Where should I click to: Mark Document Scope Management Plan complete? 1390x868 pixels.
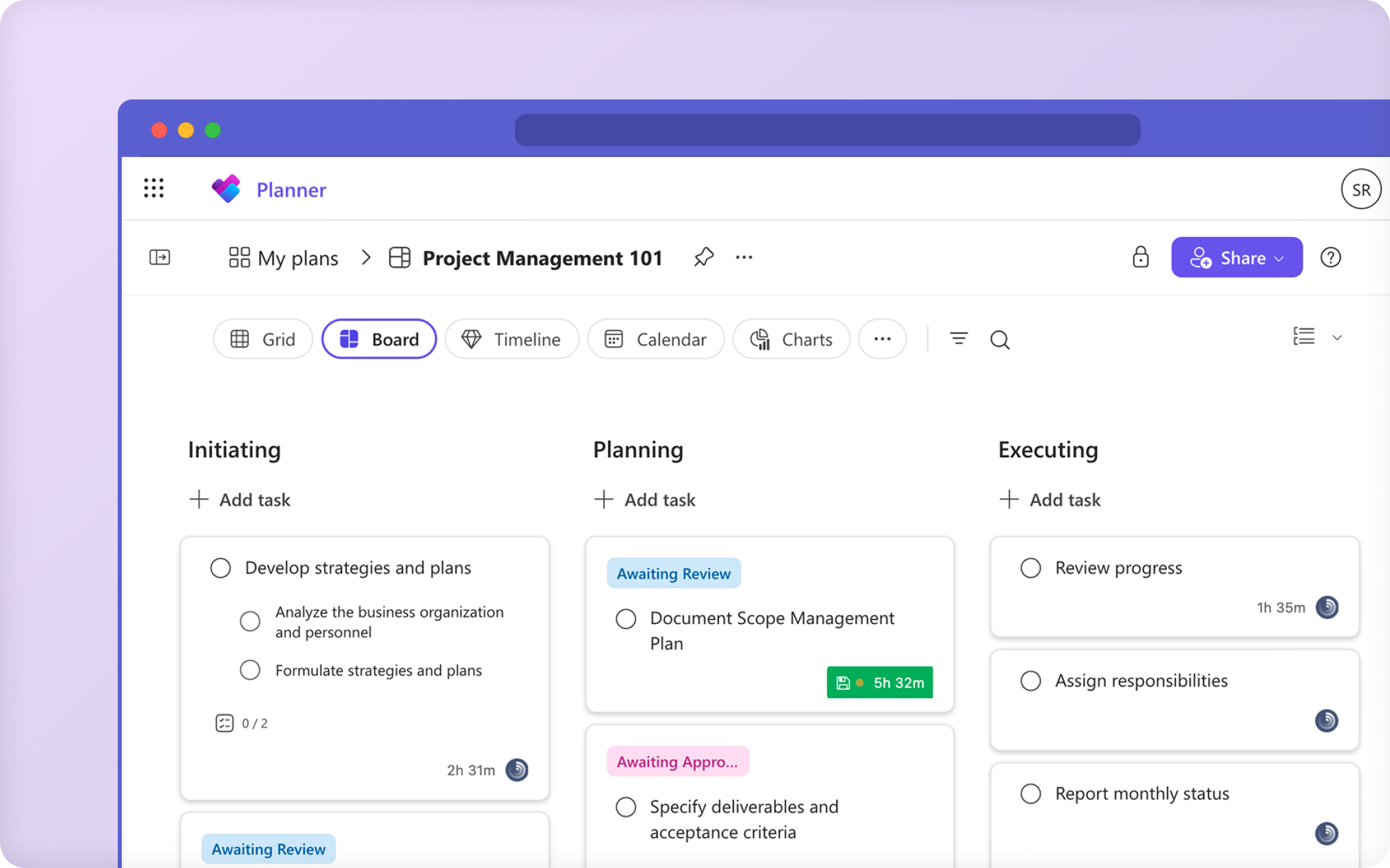pos(626,619)
